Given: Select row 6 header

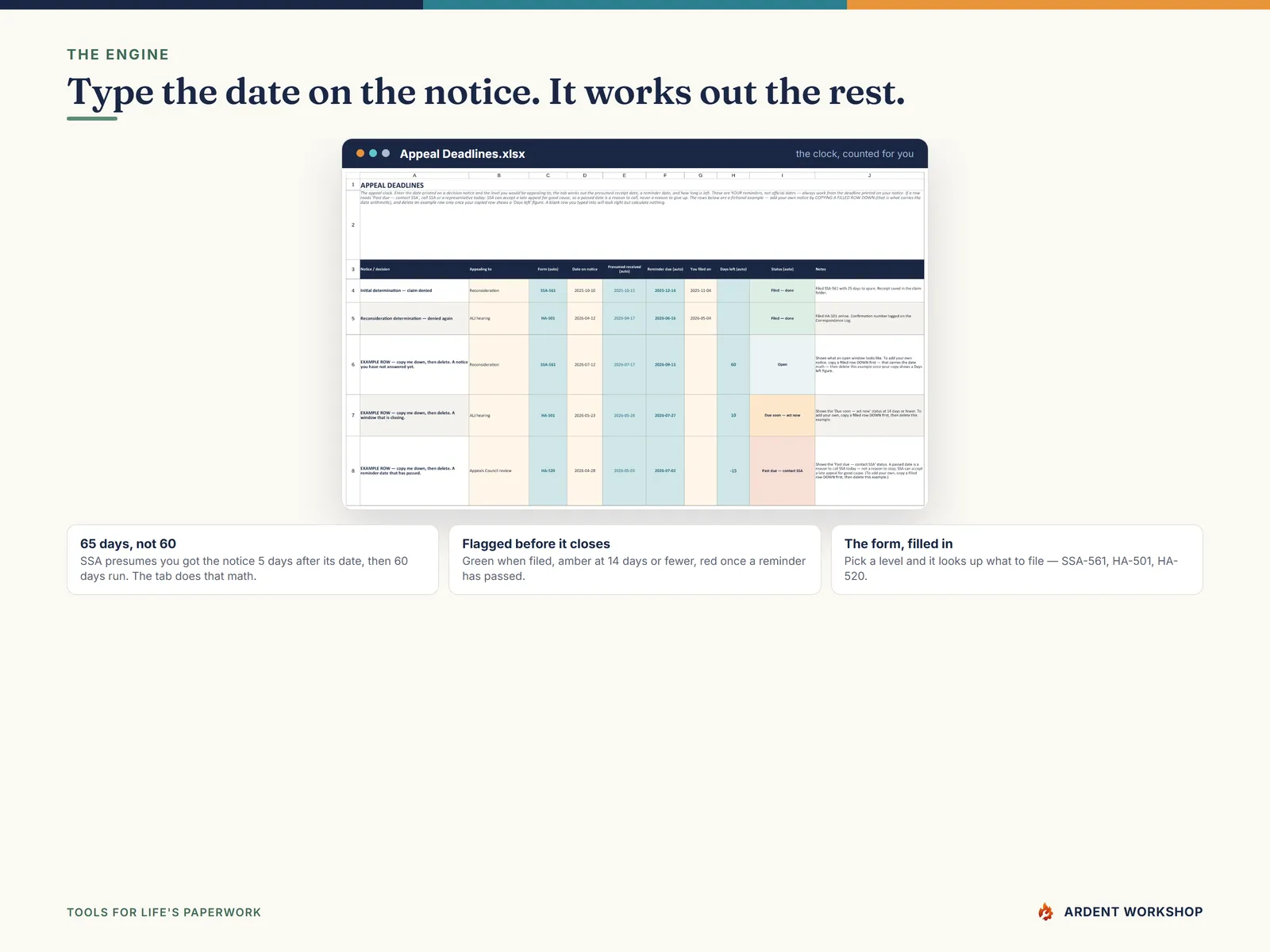Looking at the screenshot, I should [353, 364].
